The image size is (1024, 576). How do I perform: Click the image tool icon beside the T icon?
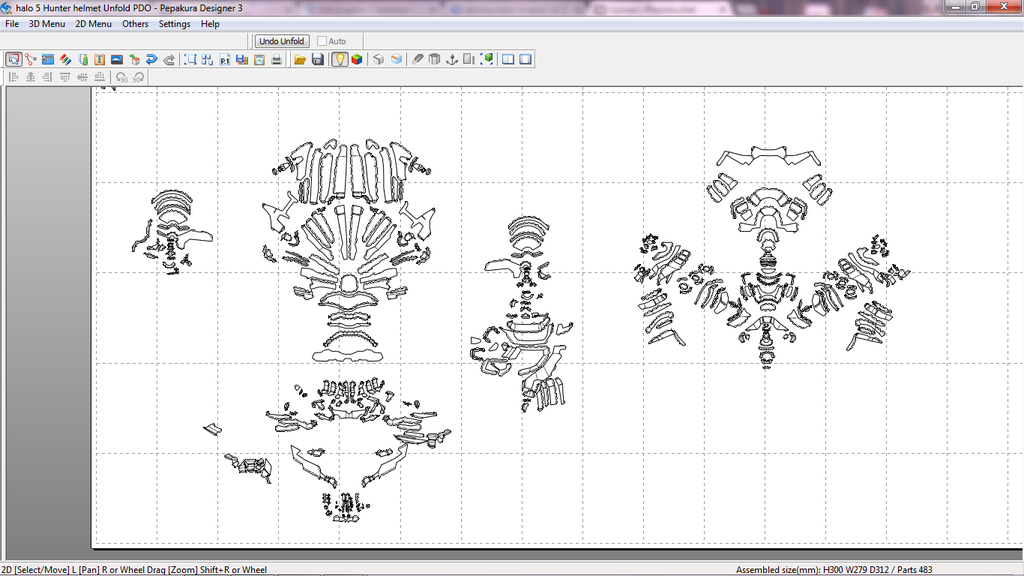[116, 60]
